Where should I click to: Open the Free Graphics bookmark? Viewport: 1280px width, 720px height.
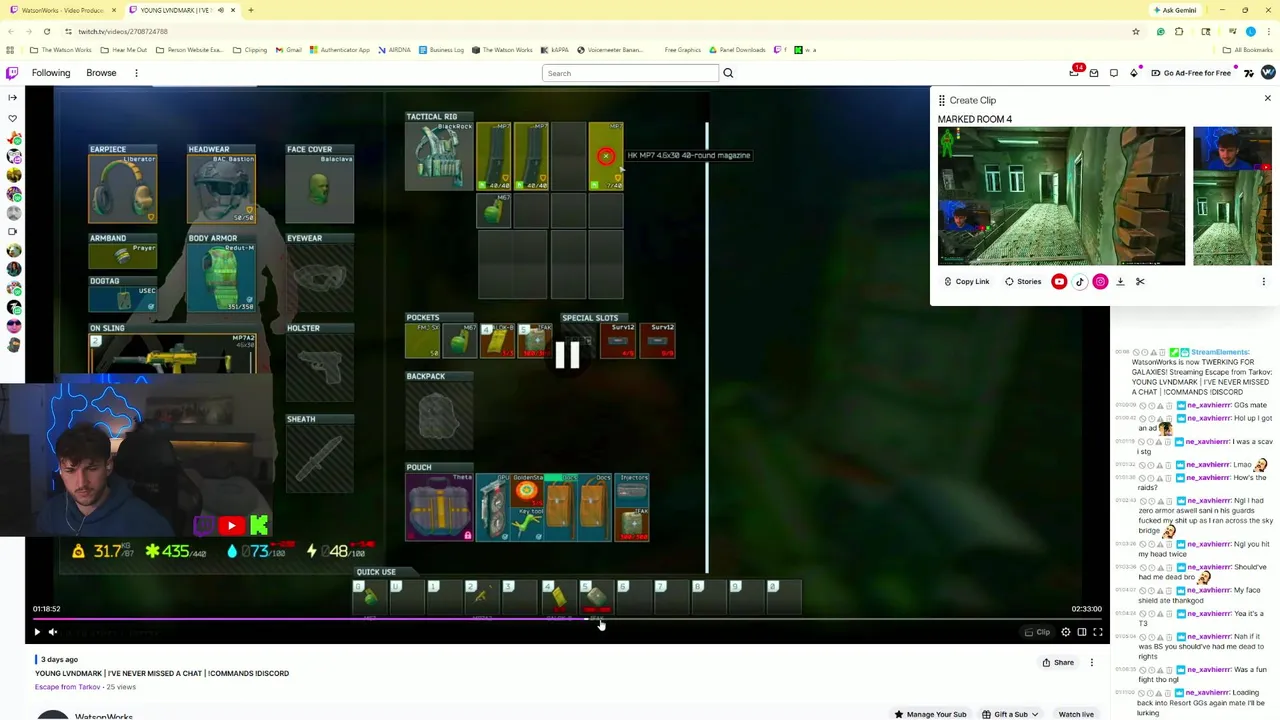click(x=682, y=50)
